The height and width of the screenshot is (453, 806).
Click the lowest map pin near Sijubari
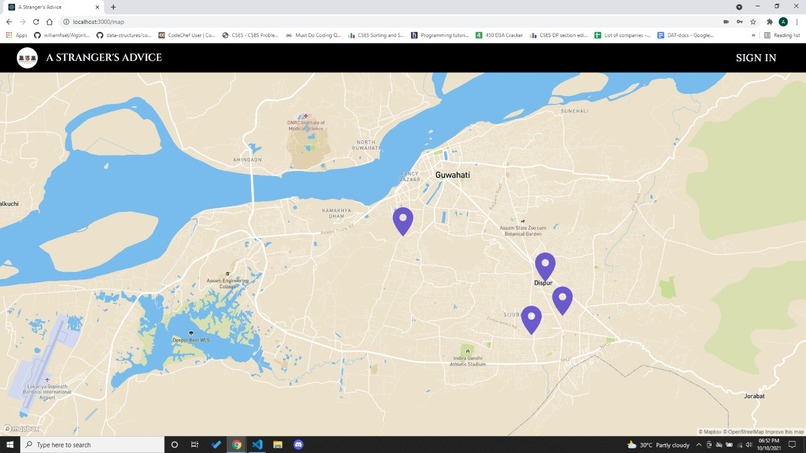532,320
